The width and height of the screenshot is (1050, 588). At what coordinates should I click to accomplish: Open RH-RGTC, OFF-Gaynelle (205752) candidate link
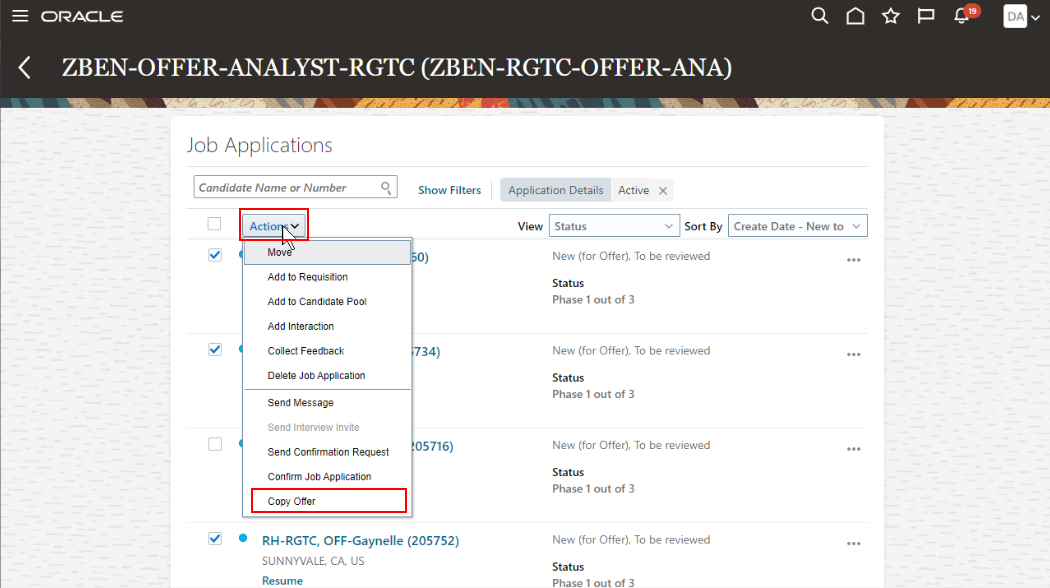(360, 540)
